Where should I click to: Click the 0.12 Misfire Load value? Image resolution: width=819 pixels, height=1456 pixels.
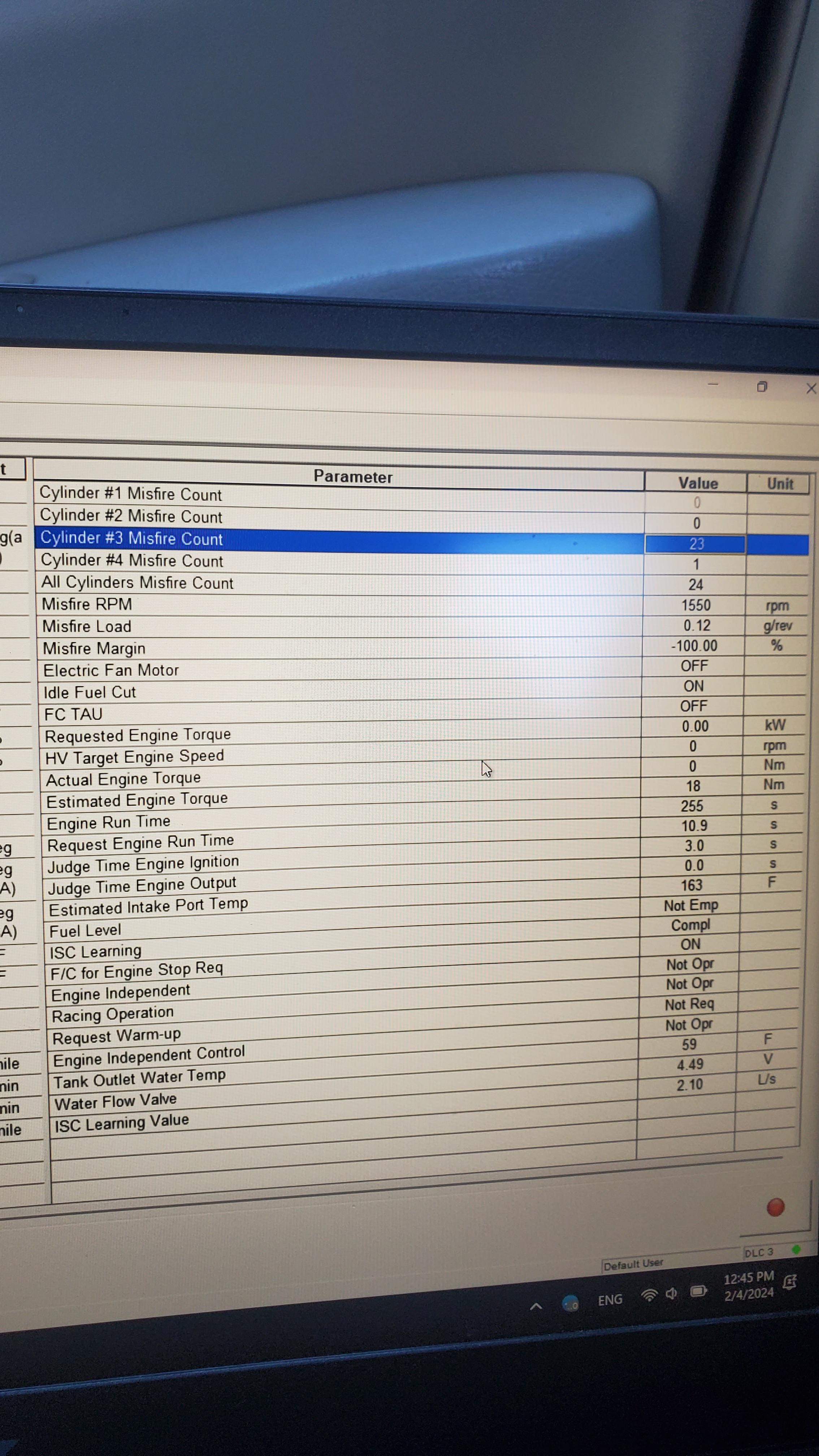tap(696, 625)
